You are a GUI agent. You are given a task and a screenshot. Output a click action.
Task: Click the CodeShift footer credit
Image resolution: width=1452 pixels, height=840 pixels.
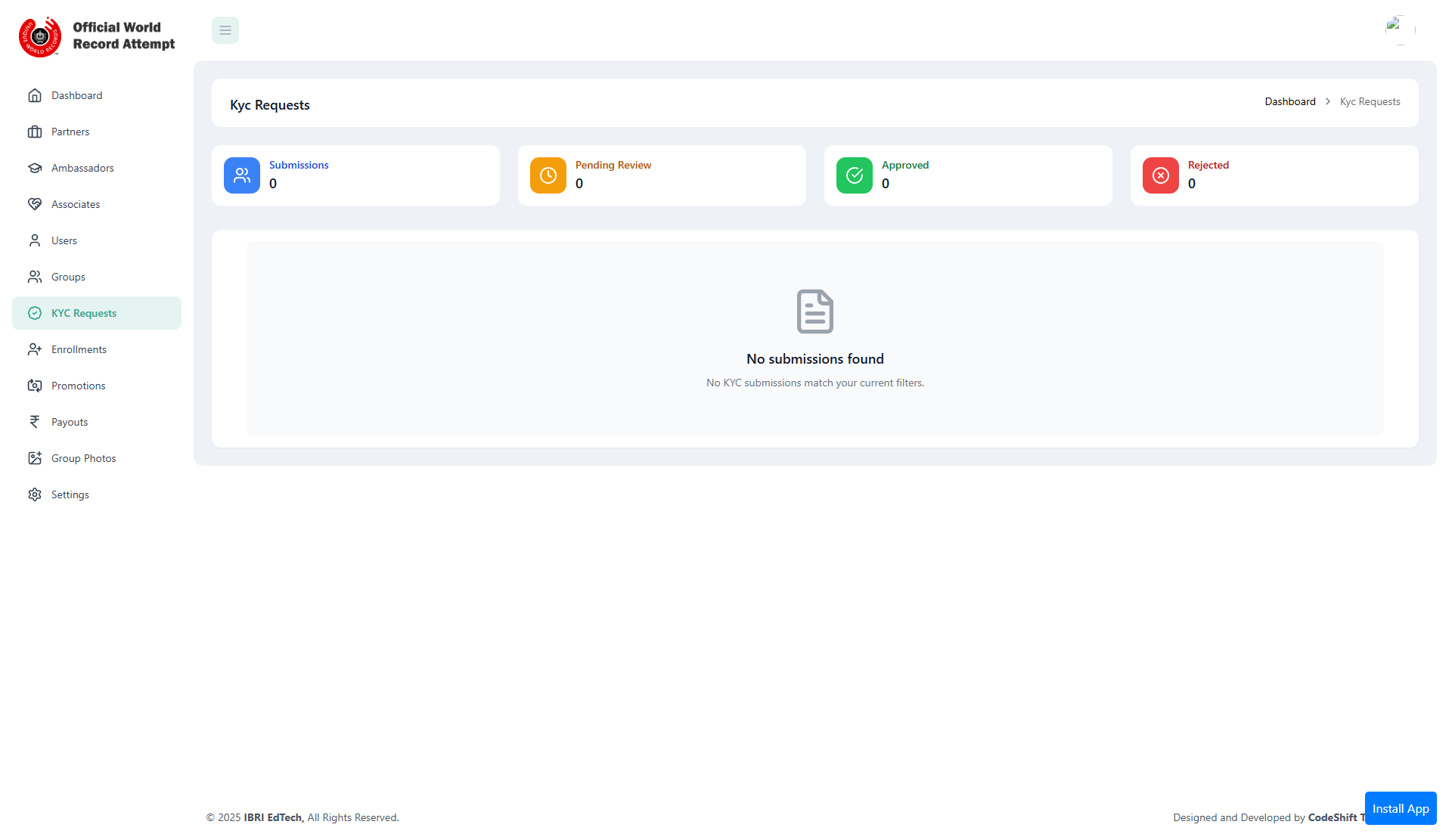[x=1336, y=817]
